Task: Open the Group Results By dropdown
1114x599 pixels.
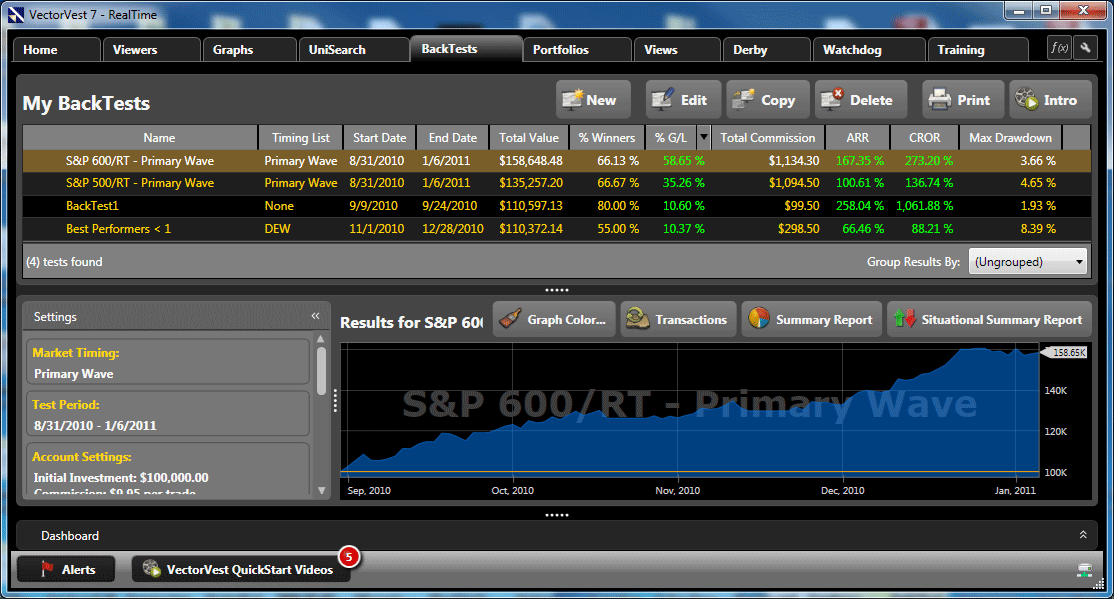Action: 1028,262
